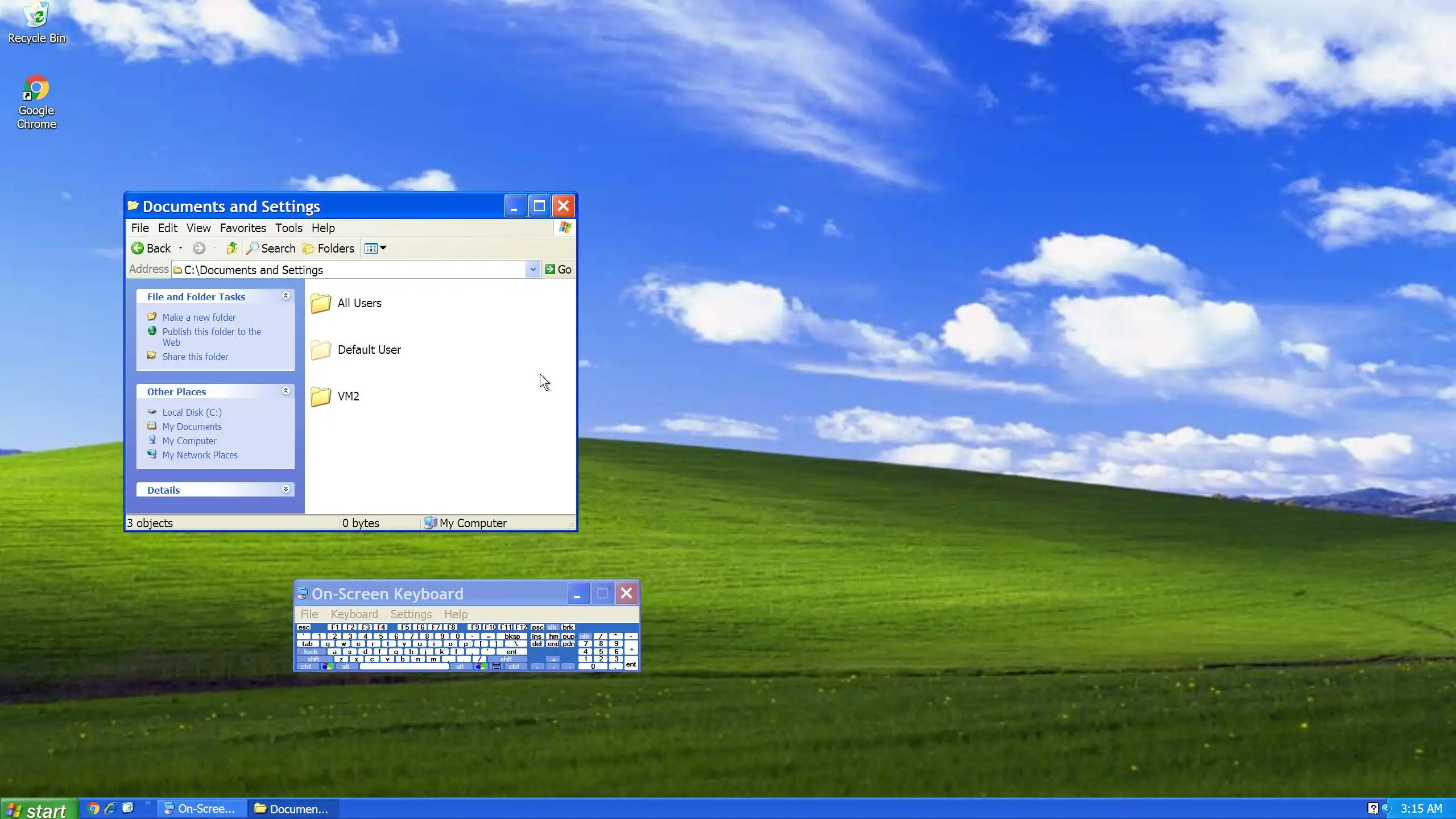Viewport: 1456px width, 819px height.
Task: Open the Tools menu in Explorer
Action: click(288, 228)
